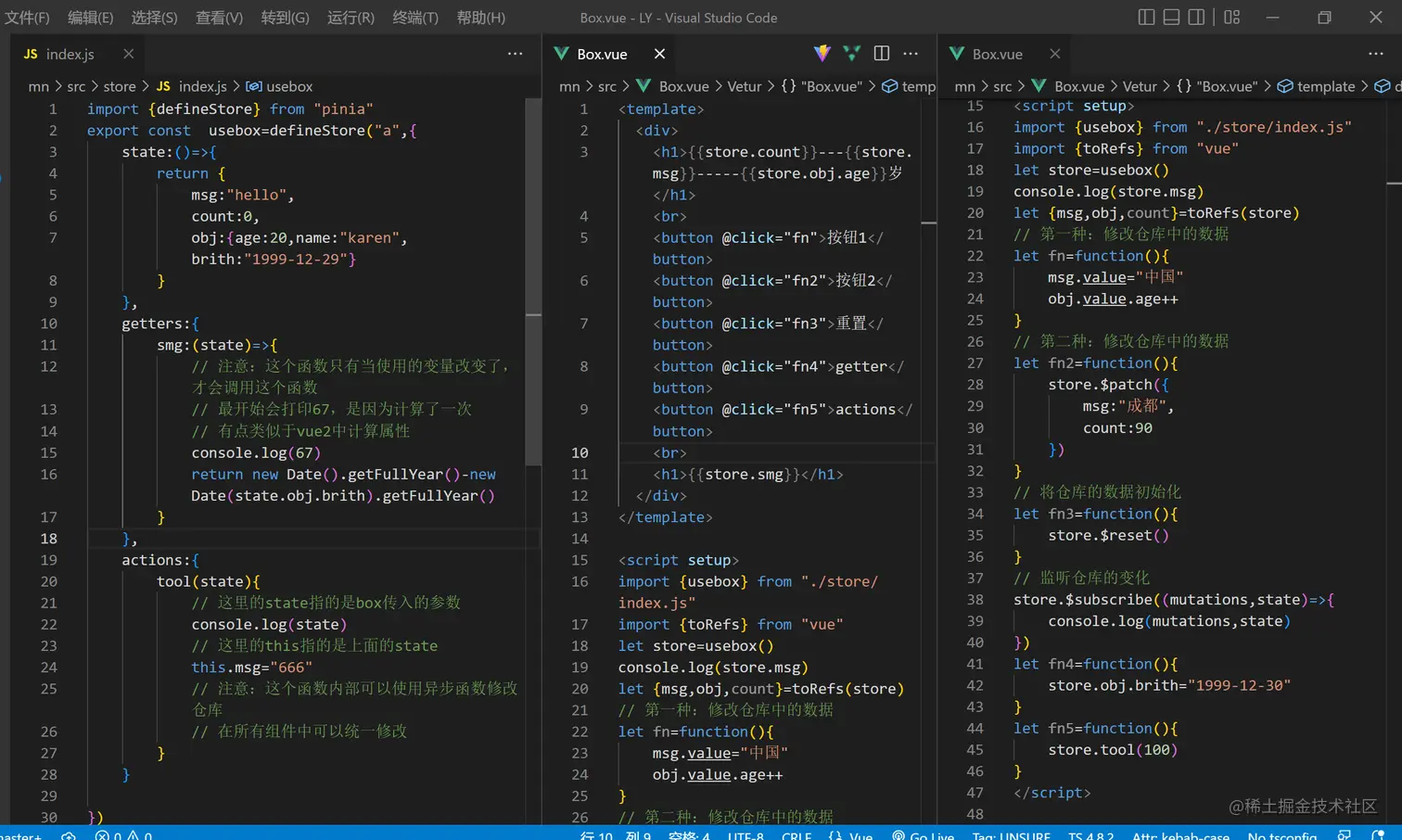Toggle the bottom panel layout icon
Image resolution: width=1402 pixels, height=840 pixels.
(x=1171, y=17)
